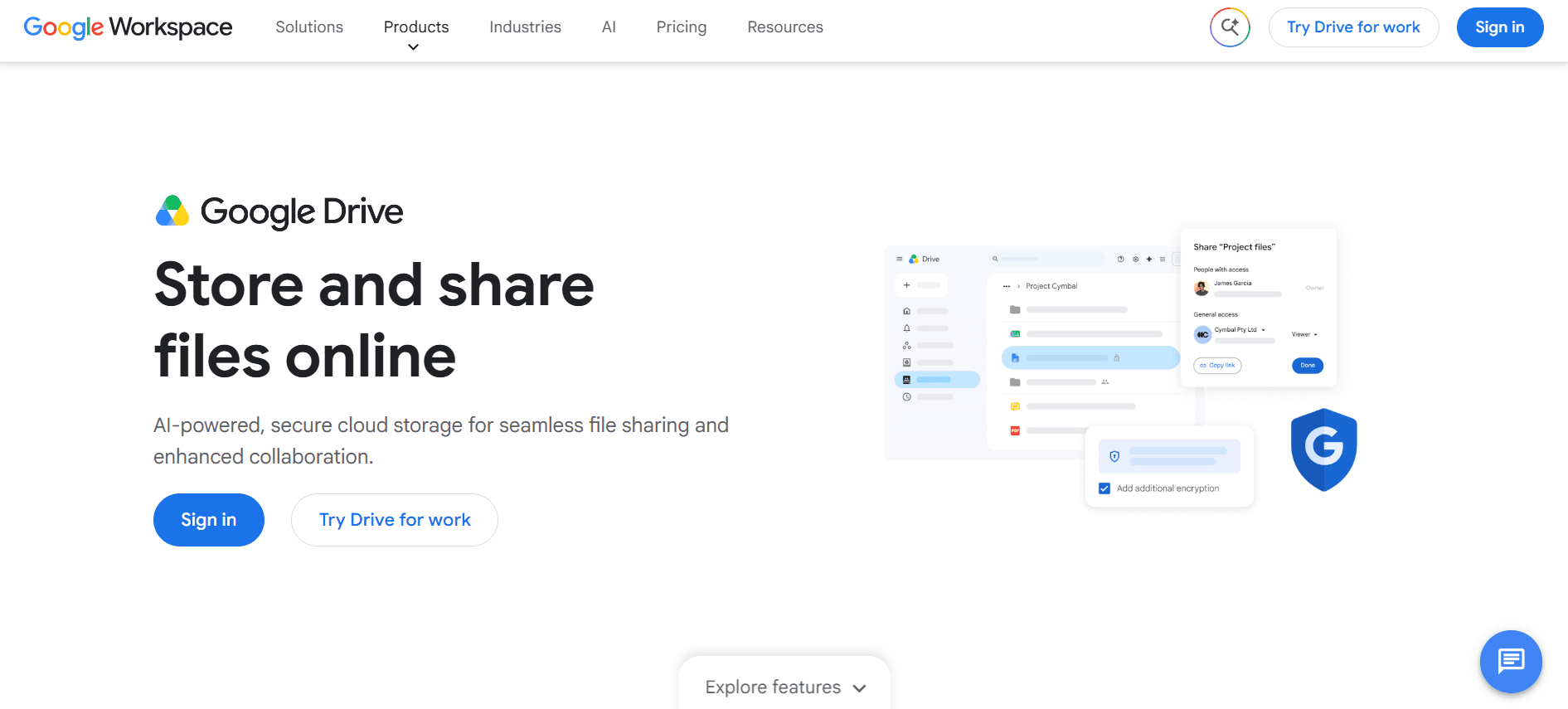Click shield key icon in encryption card

click(1114, 456)
